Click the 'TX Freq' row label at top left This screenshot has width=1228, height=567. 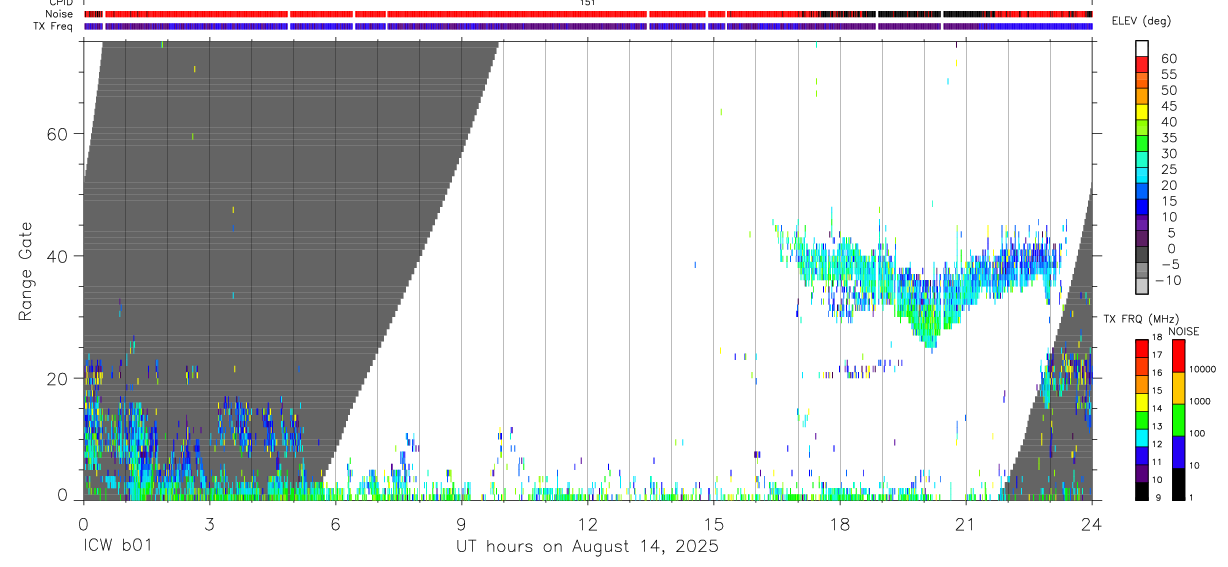(54, 26)
